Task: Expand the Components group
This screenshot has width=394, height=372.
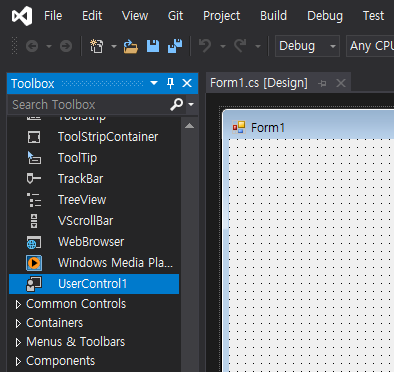Action: pyautogui.click(x=18, y=361)
